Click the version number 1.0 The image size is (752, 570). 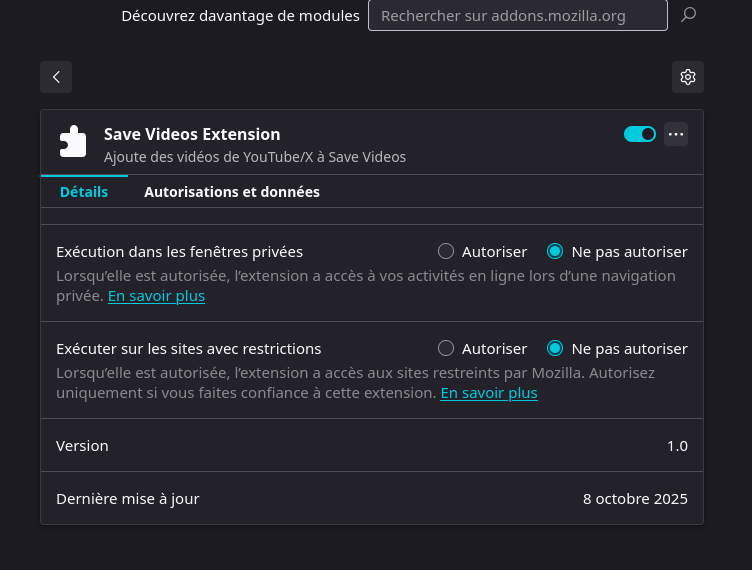(677, 446)
